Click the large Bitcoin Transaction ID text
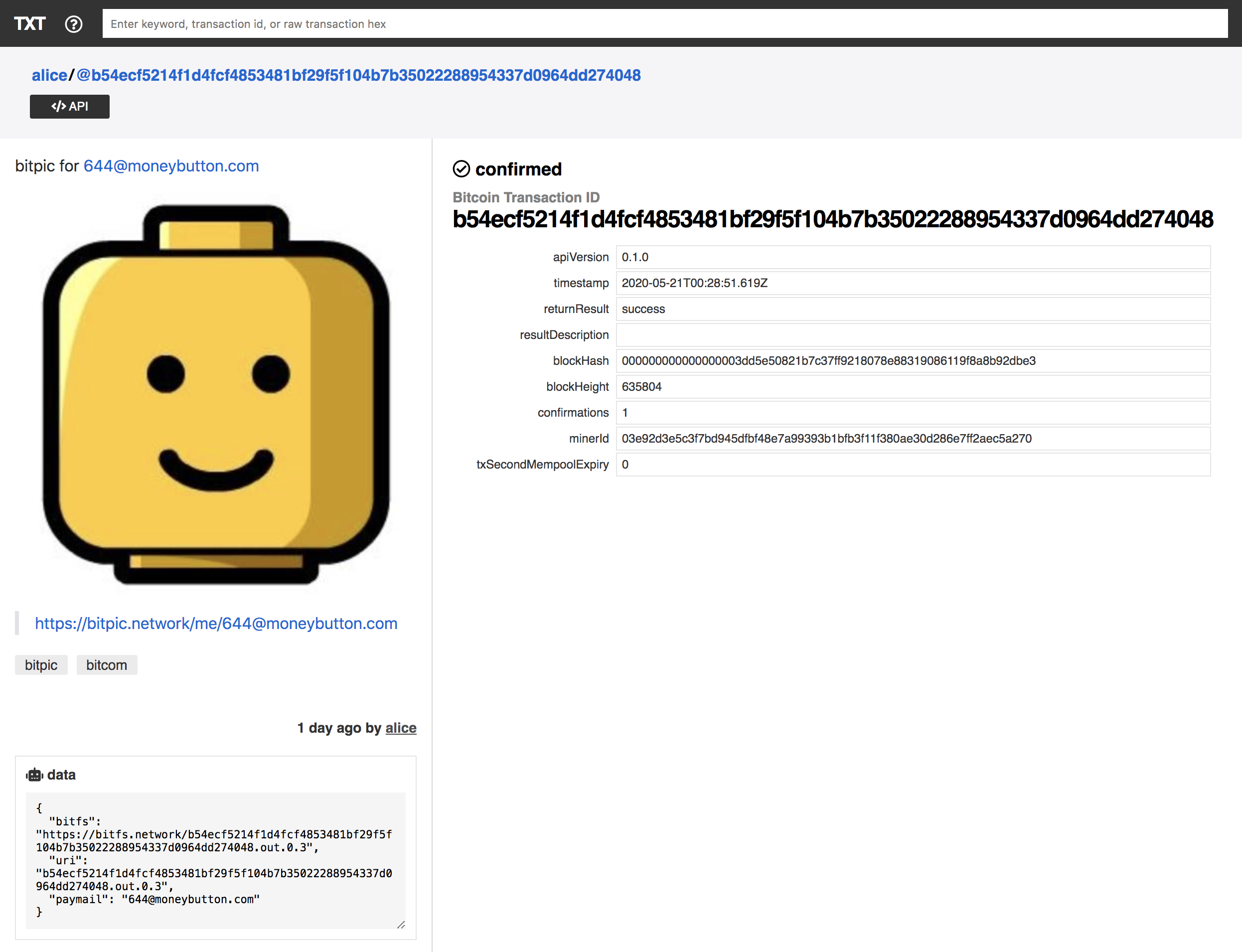1242x952 pixels. tap(832, 220)
